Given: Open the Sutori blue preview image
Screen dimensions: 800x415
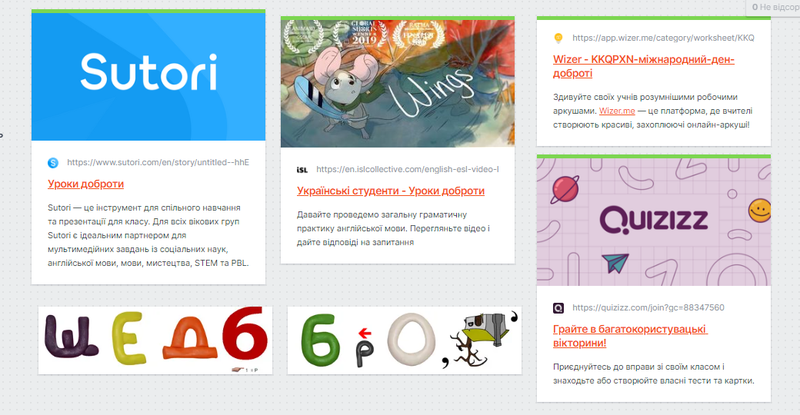Looking at the screenshot, I should (148, 77).
